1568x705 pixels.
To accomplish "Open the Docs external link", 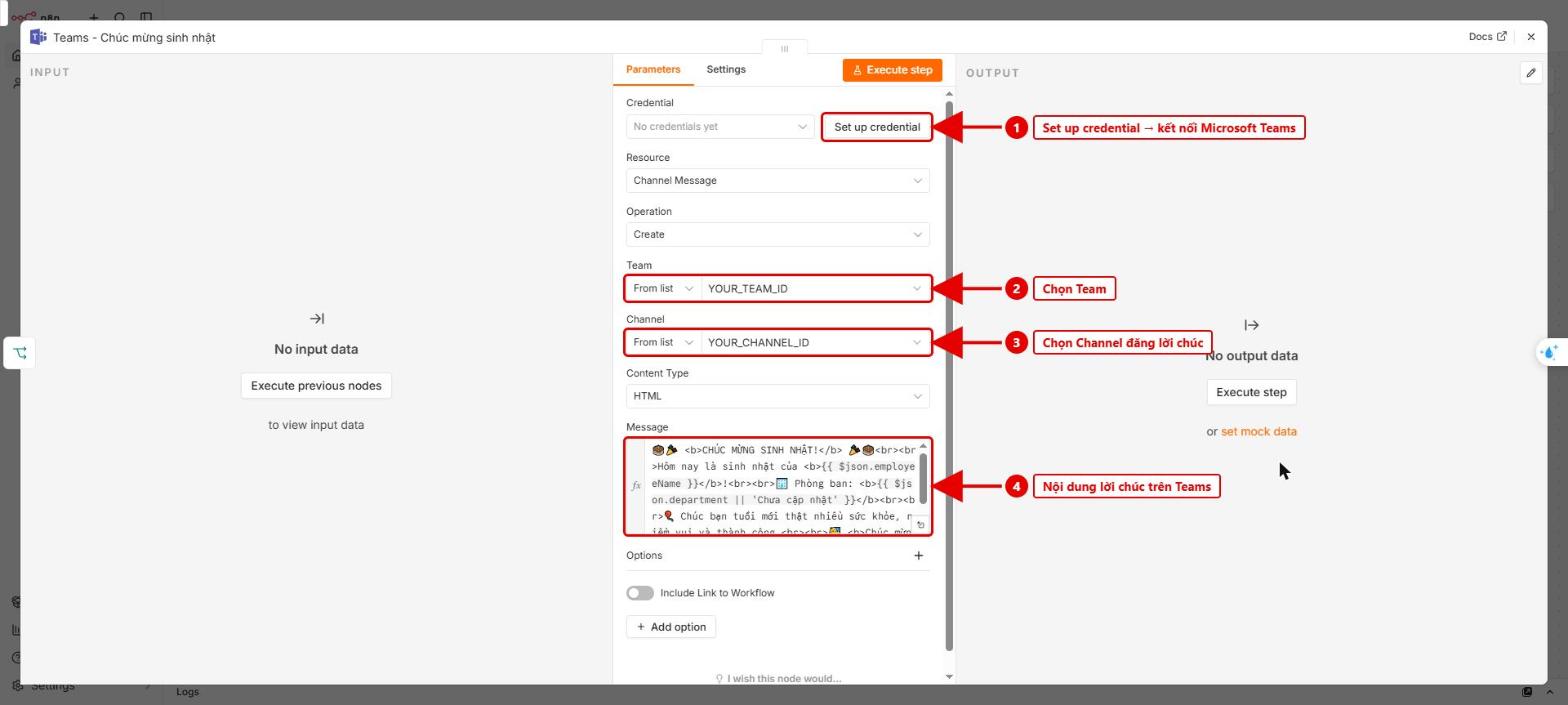I will (1487, 36).
